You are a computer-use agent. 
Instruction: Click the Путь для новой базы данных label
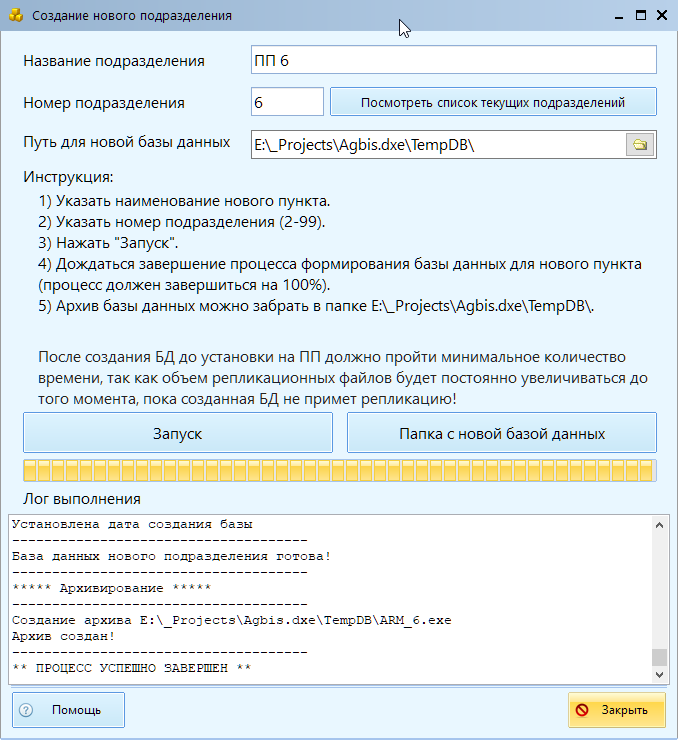[127, 142]
